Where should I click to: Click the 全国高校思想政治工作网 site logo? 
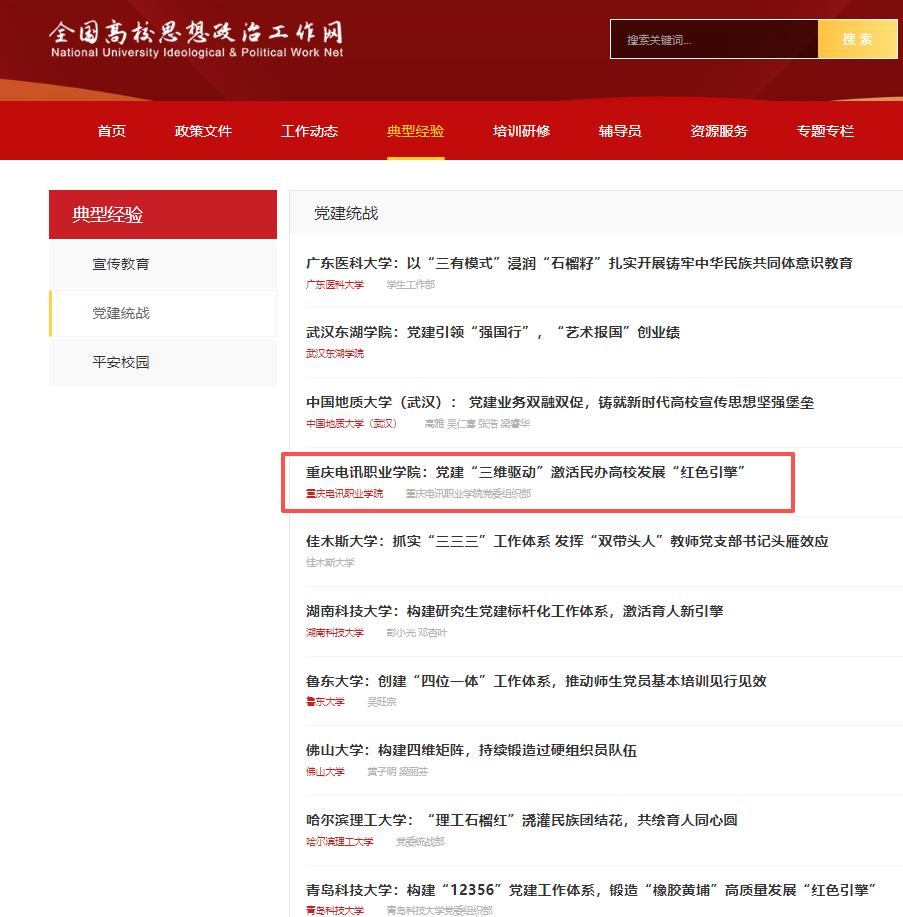(196, 39)
